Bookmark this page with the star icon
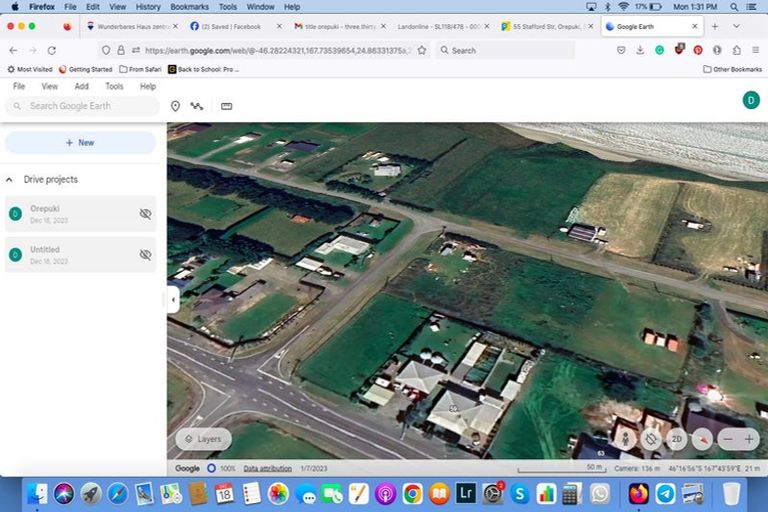768x512 pixels. point(422,50)
